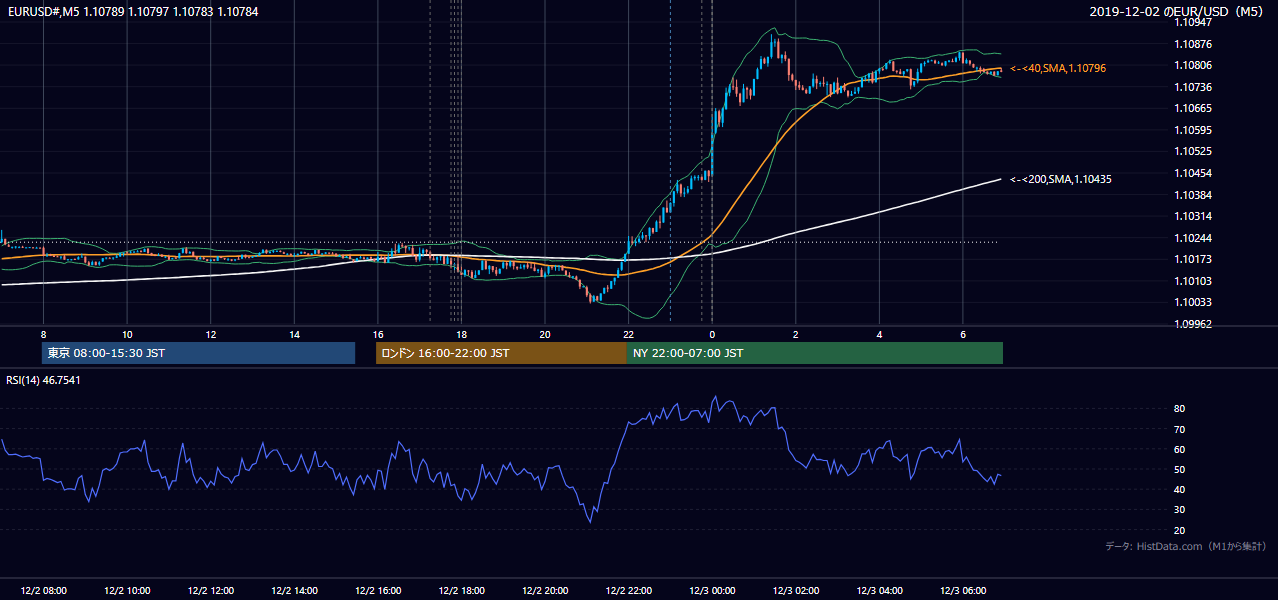Click the RSI(14) 46.7541 indicator label
Viewport: 1278px width, 600px height.
[44, 380]
